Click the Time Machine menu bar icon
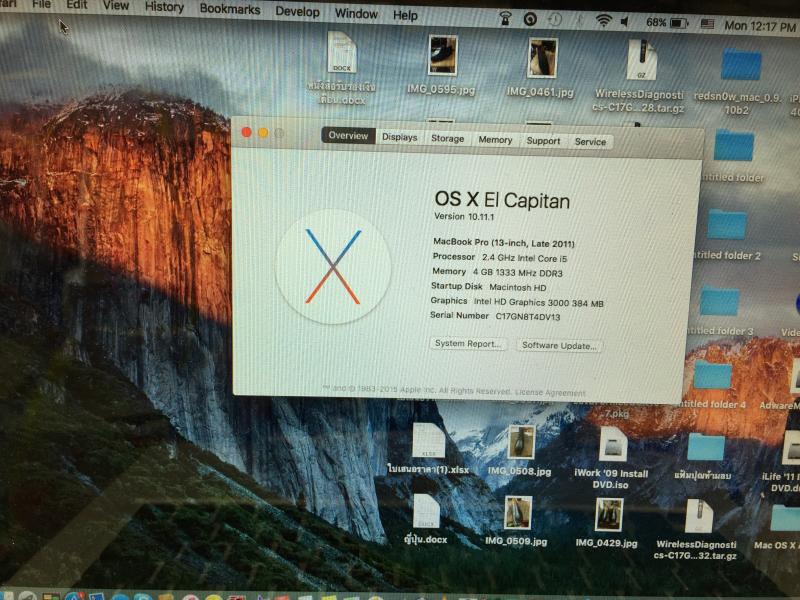Viewport: 800px width, 600px height. 555,20
